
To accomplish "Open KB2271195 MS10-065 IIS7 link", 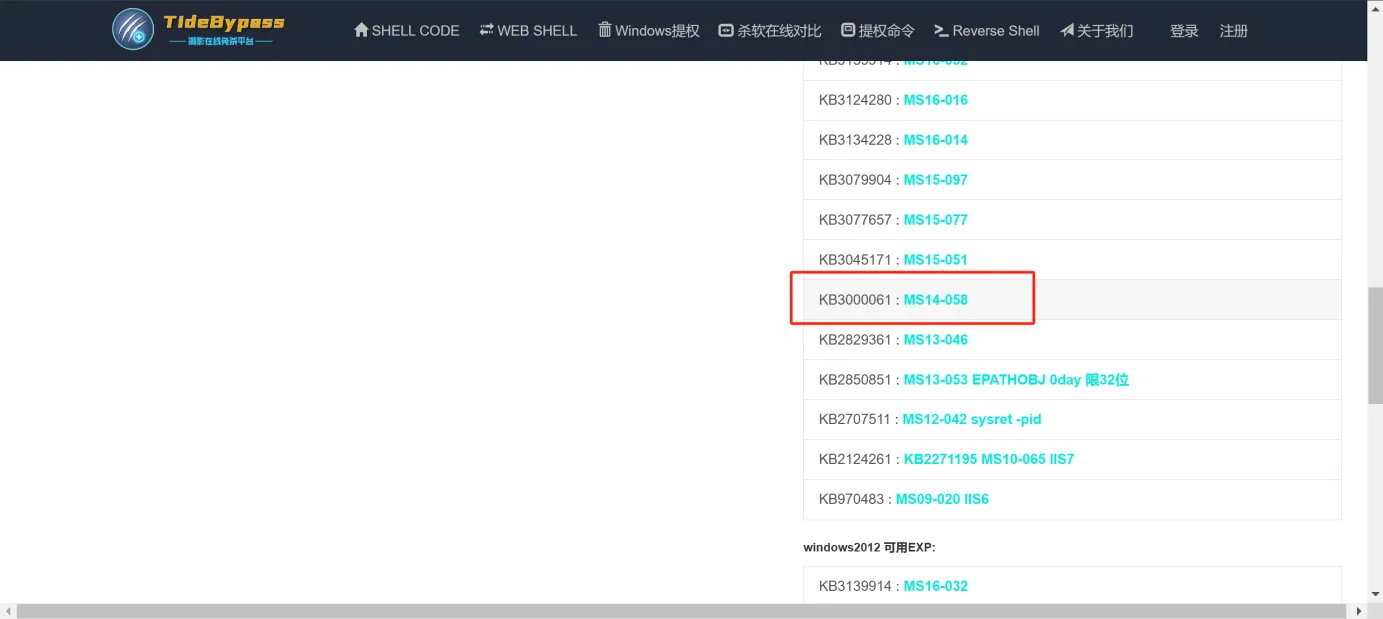I will click(989, 460).
